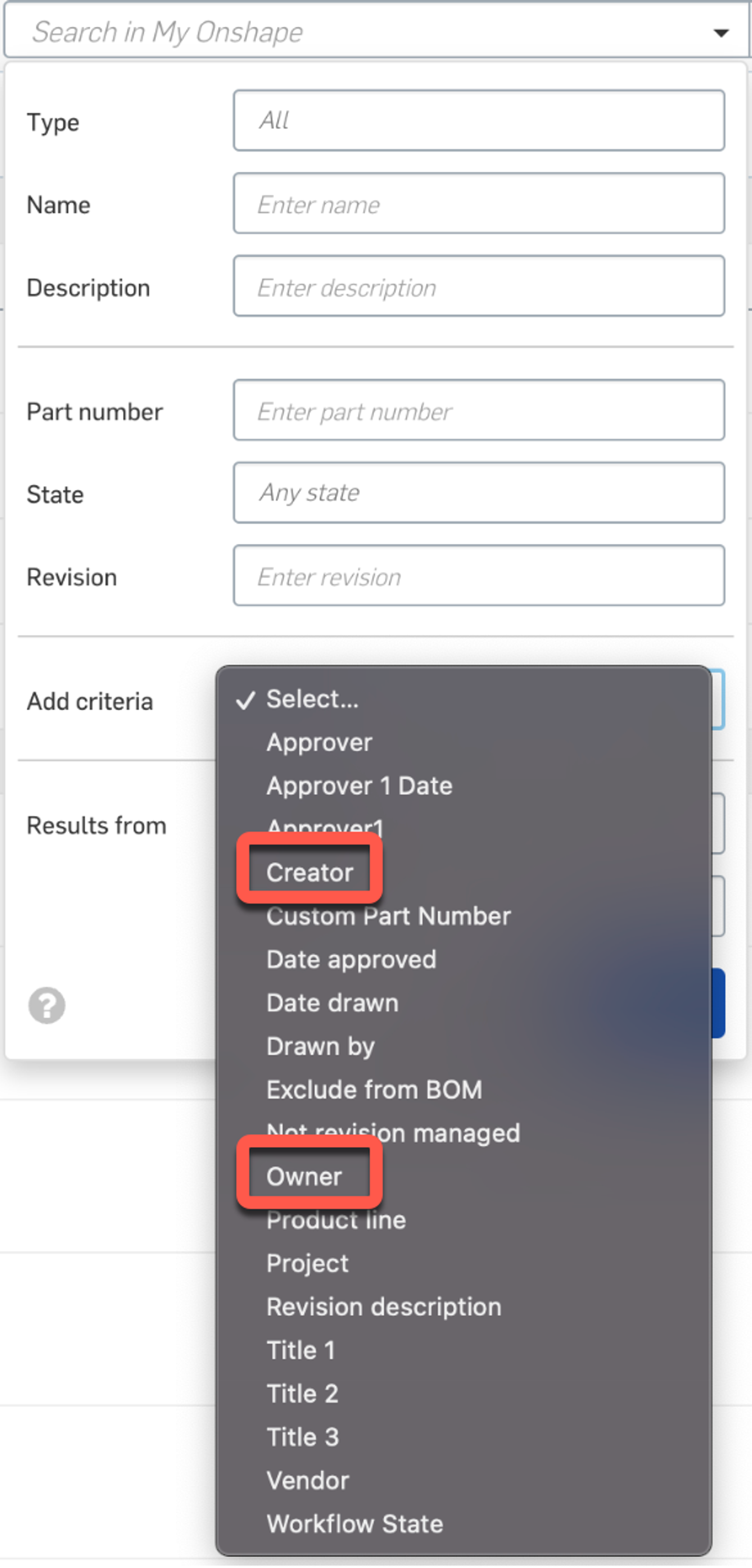The height and width of the screenshot is (1568, 752).
Task: Click the help question mark icon
Action: (46, 1005)
